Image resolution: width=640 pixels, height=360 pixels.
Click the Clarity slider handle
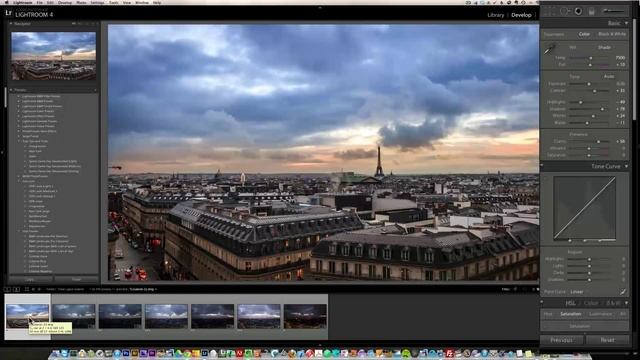point(598,141)
